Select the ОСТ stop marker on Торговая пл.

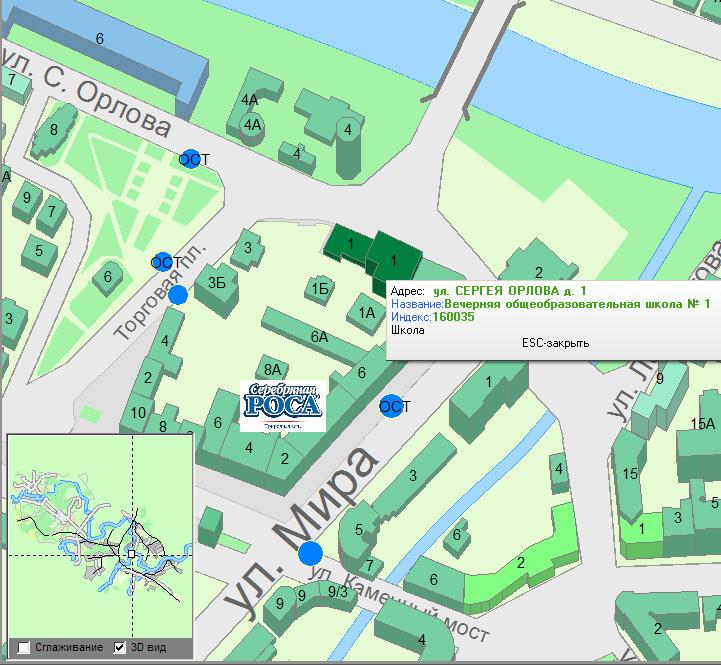(163, 262)
